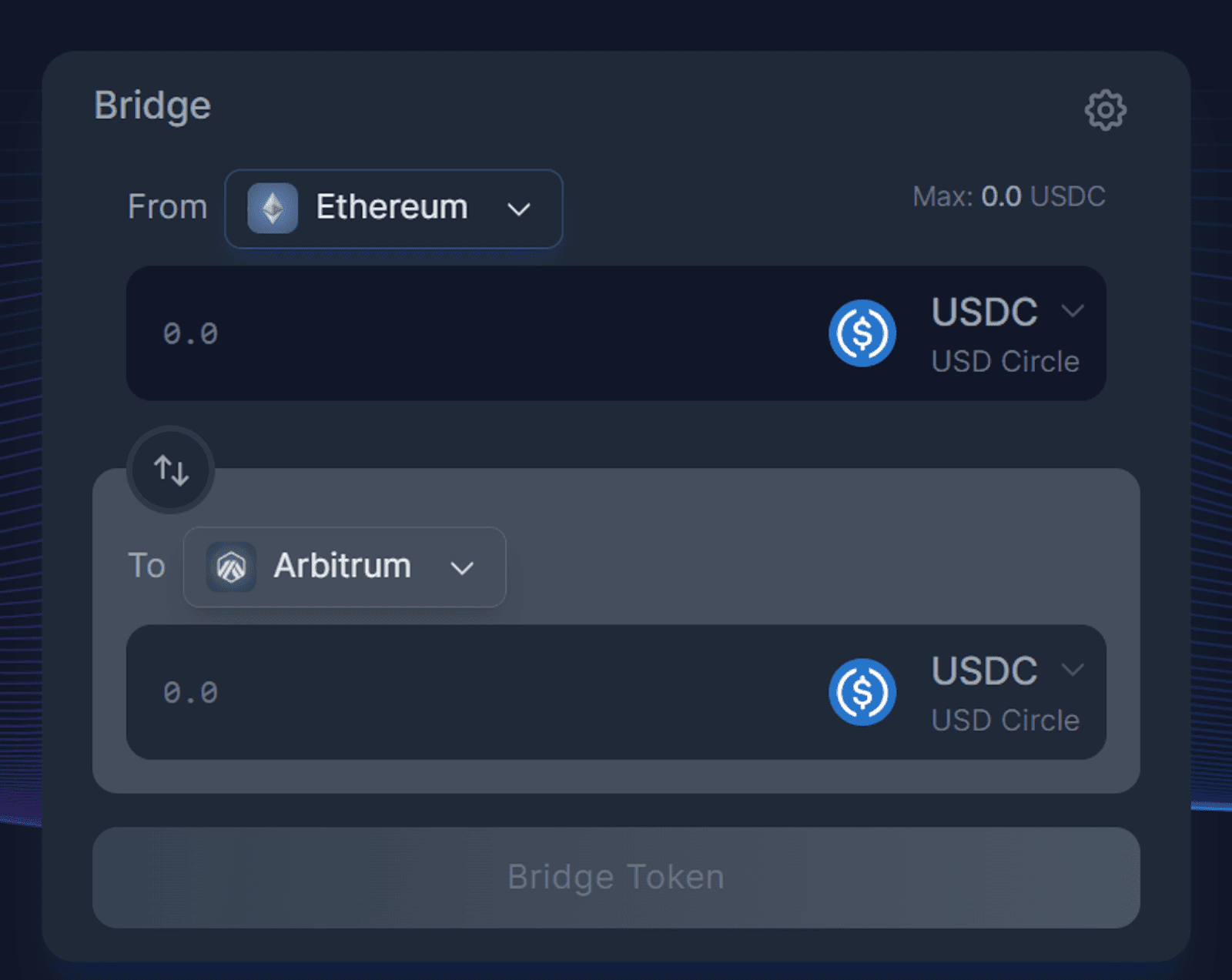This screenshot has height=980, width=1232.
Task: Expand the Arbitrum chain chevron
Action: tap(462, 568)
